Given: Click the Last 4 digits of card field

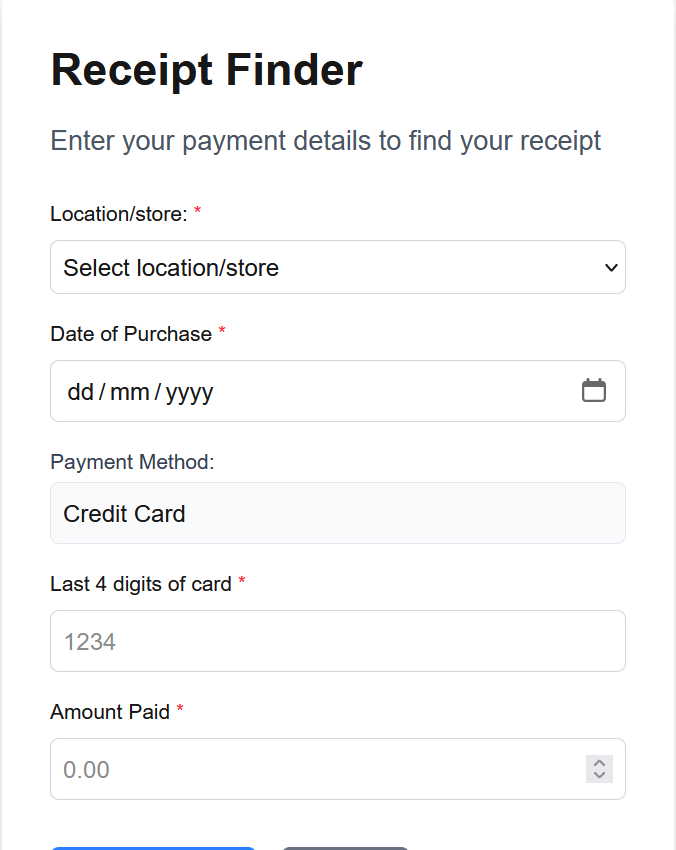Looking at the screenshot, I should click(337, 641).
